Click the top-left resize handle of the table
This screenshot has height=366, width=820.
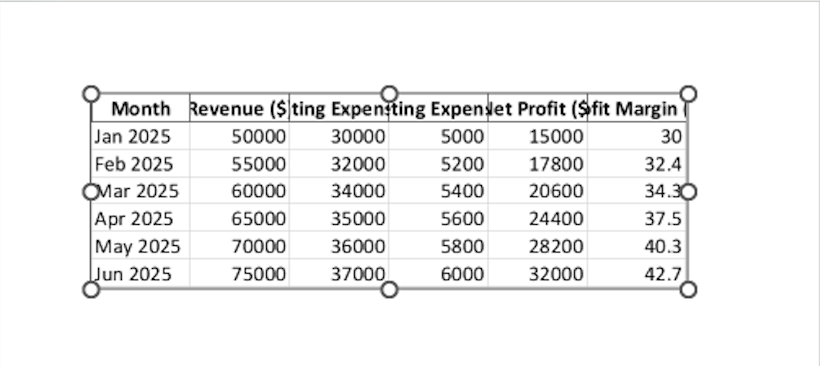[91, 94]
